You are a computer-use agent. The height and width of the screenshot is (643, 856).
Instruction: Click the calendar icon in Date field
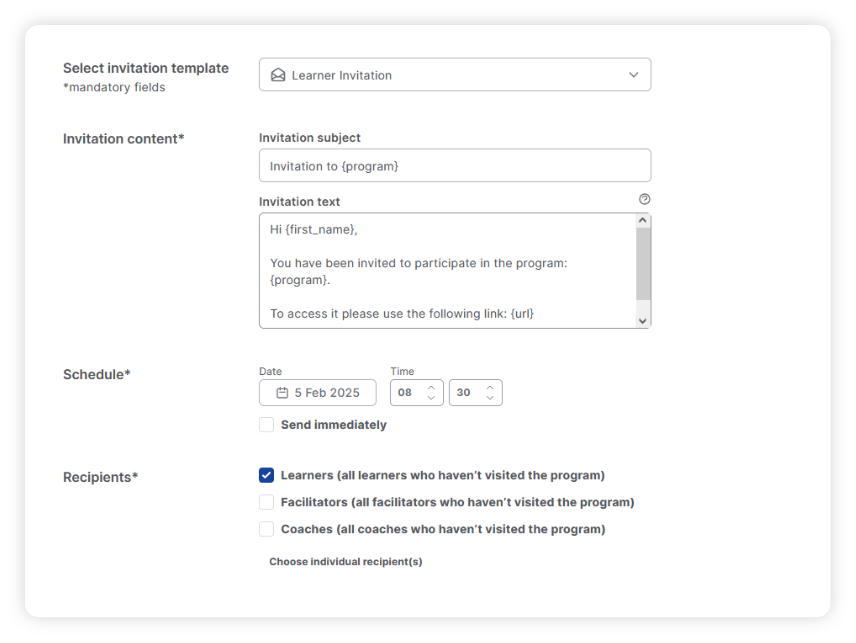[282, 393]
